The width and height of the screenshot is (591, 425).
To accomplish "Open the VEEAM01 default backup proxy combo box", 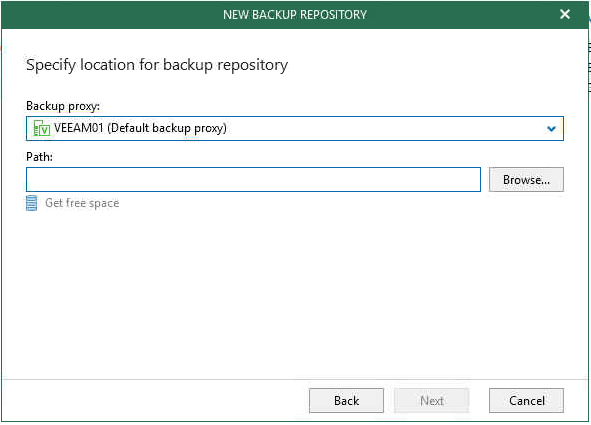I will (x=295, y=128).
